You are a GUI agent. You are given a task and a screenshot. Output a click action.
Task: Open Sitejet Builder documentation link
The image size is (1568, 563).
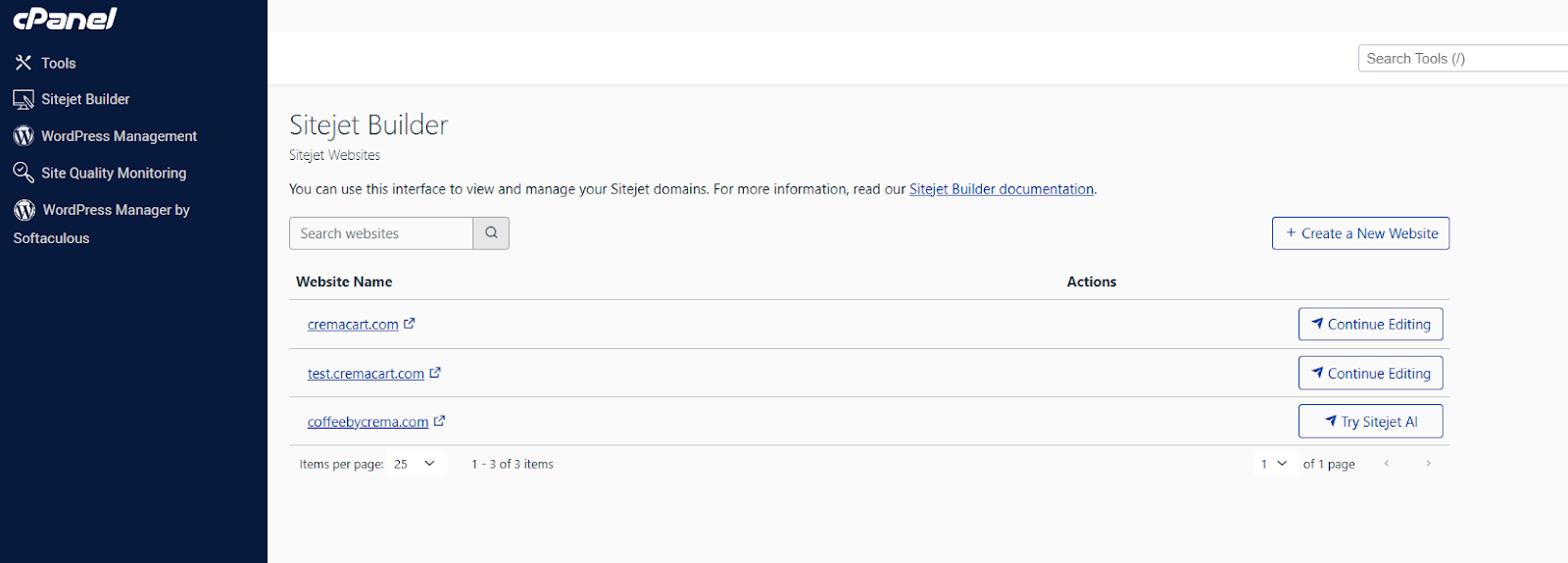click(x=1002, y=189)
